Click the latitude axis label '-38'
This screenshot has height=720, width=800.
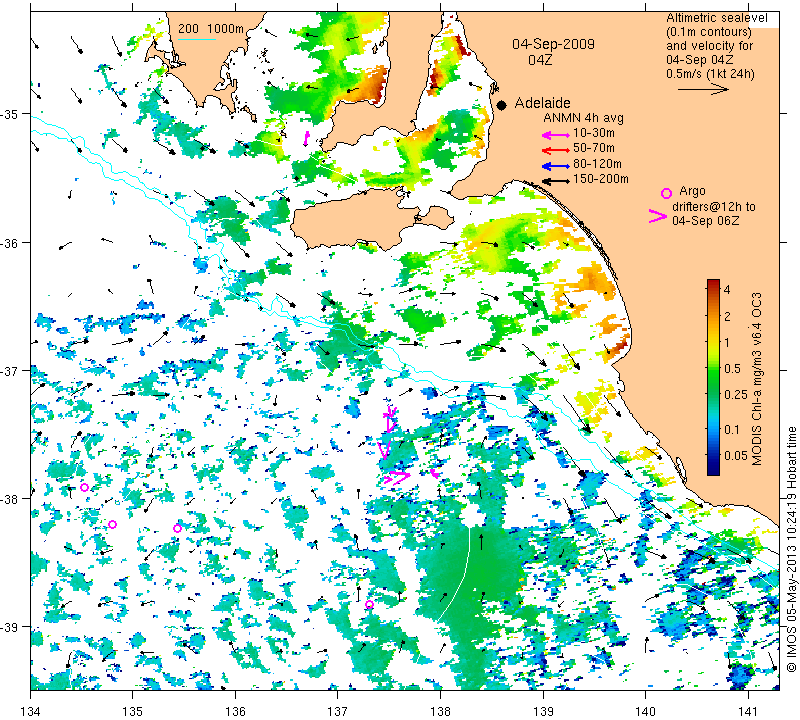[9, 499]
